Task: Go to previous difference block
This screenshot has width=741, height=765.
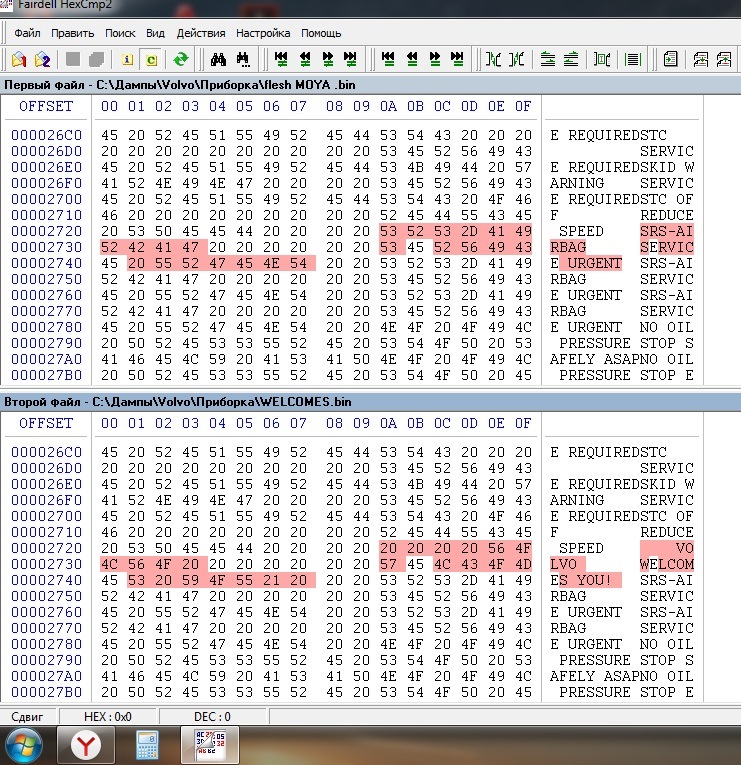Action: pyautogui.click(x=305, y=60)
